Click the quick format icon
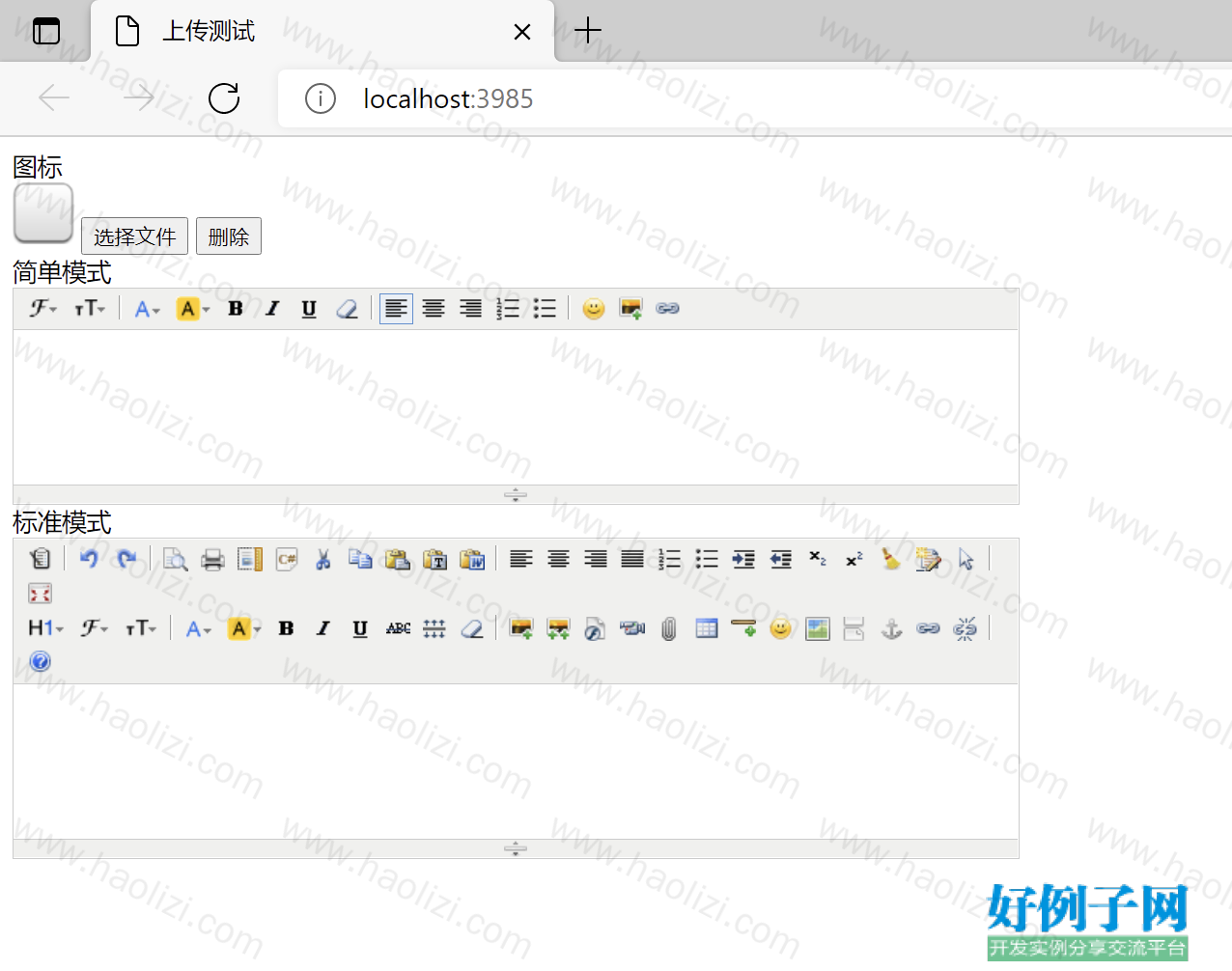Viewport: 1232px width, 971px height. [x=929, y=559]
